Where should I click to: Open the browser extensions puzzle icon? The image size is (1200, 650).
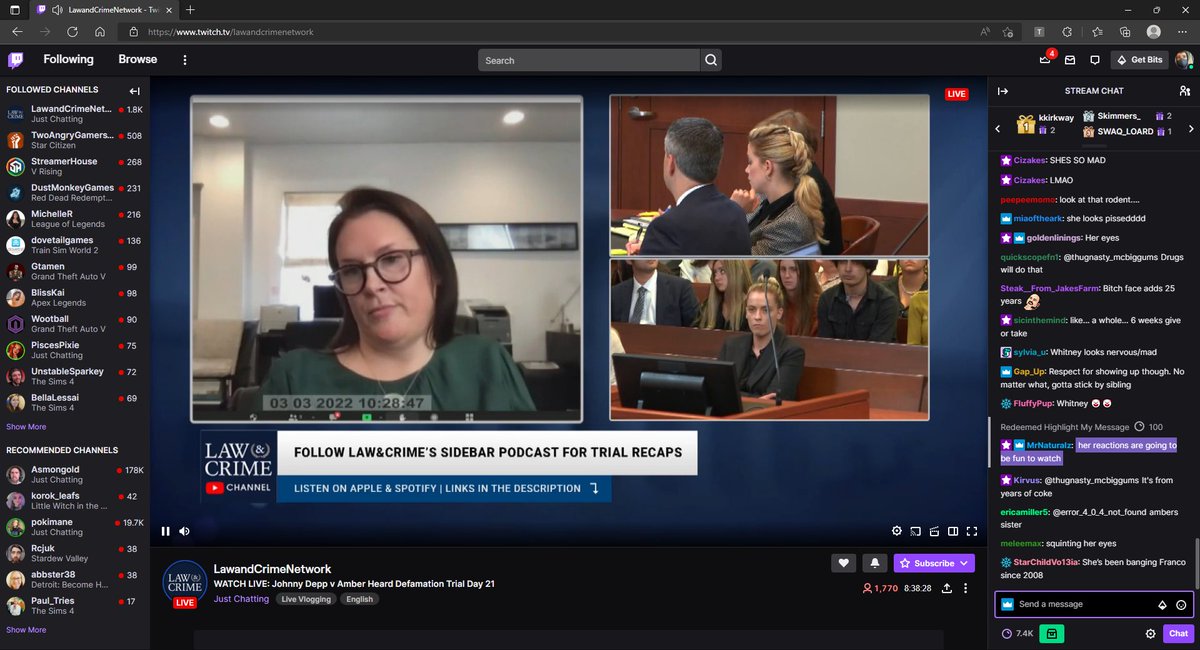[1068, 31]
